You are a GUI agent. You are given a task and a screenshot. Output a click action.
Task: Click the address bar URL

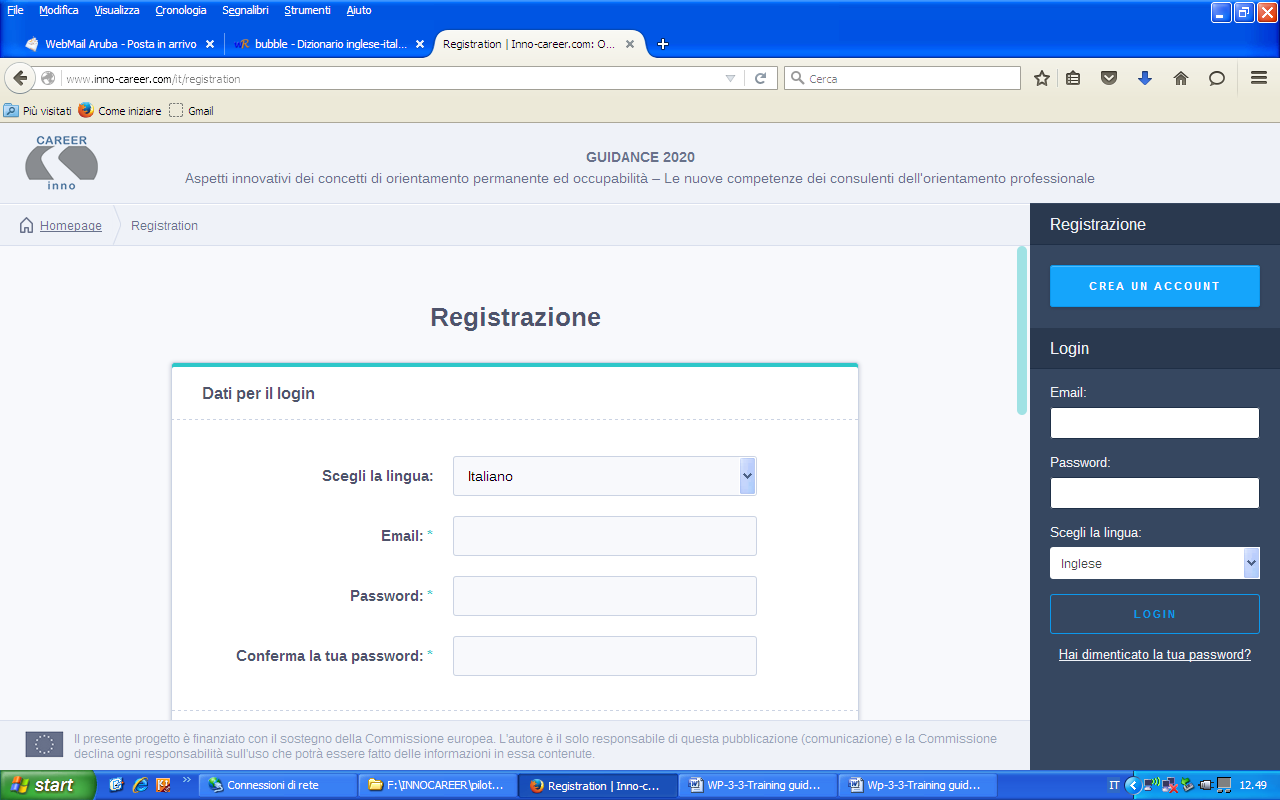(390, 78)
